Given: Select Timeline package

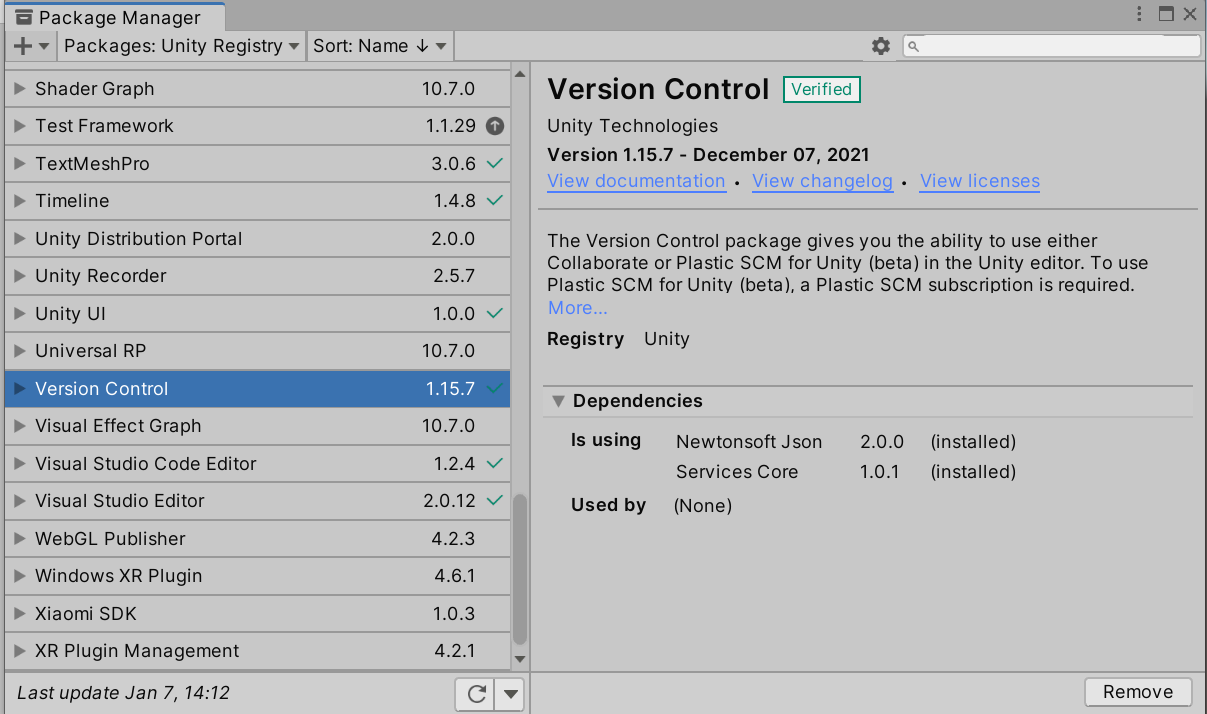Looking at the screenshot, I should (258, 201).
